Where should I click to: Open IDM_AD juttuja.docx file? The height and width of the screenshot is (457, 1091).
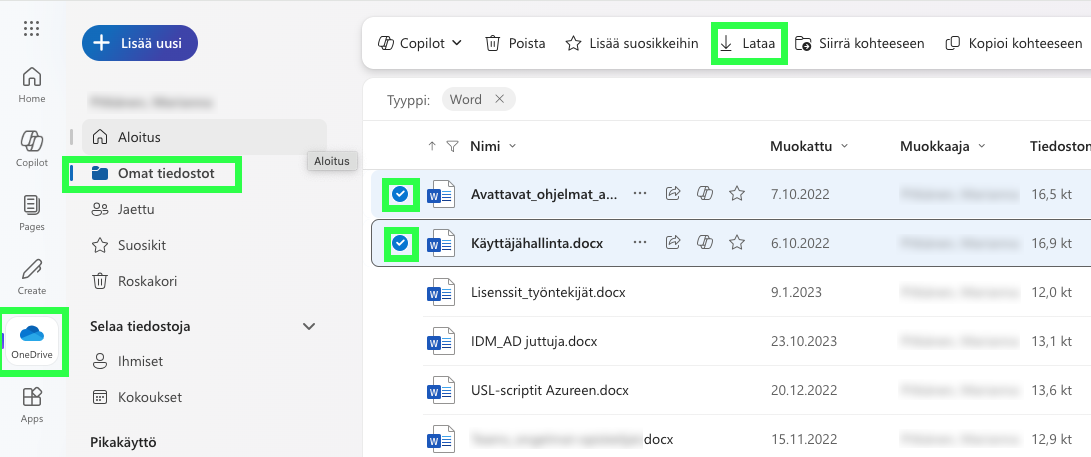click(x=534, y=342)
